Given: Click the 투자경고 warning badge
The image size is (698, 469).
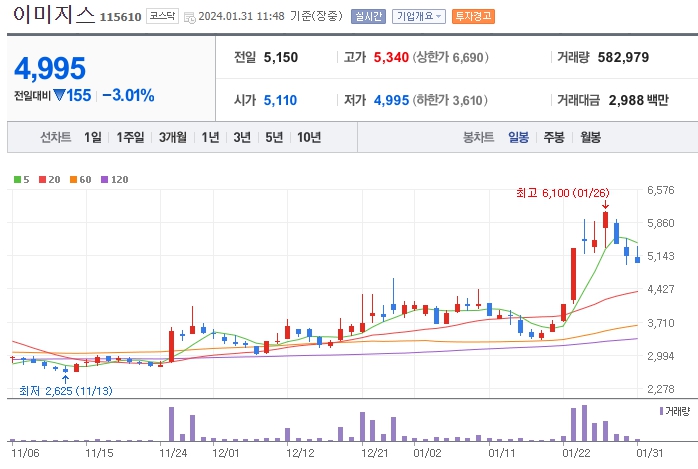Looking at the screenshot, I should 473,16.
